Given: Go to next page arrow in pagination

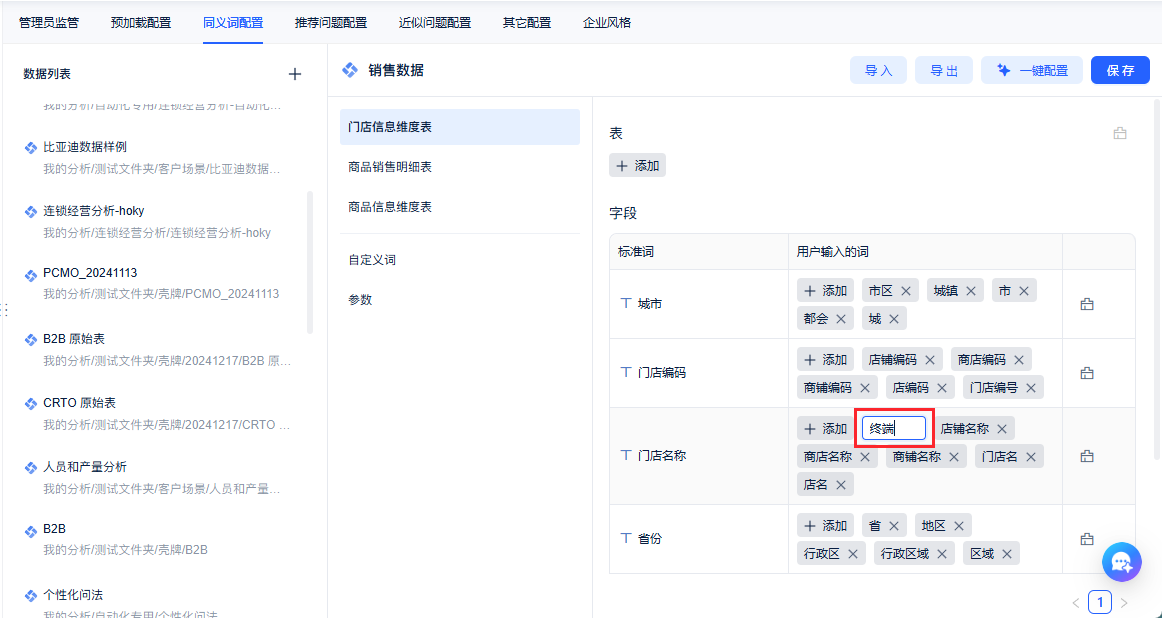Looking at the screenshot, I should (1124, 603).
